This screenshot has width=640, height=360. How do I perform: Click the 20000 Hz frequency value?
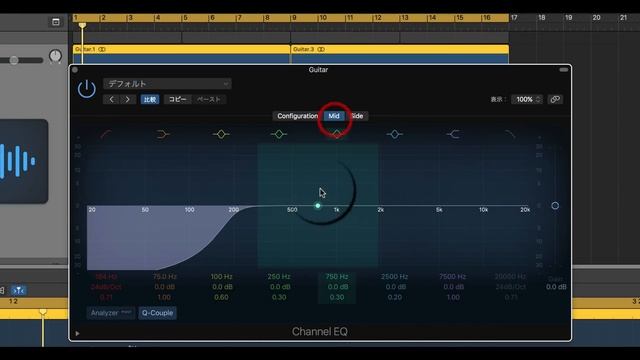(x=510, y=277)
